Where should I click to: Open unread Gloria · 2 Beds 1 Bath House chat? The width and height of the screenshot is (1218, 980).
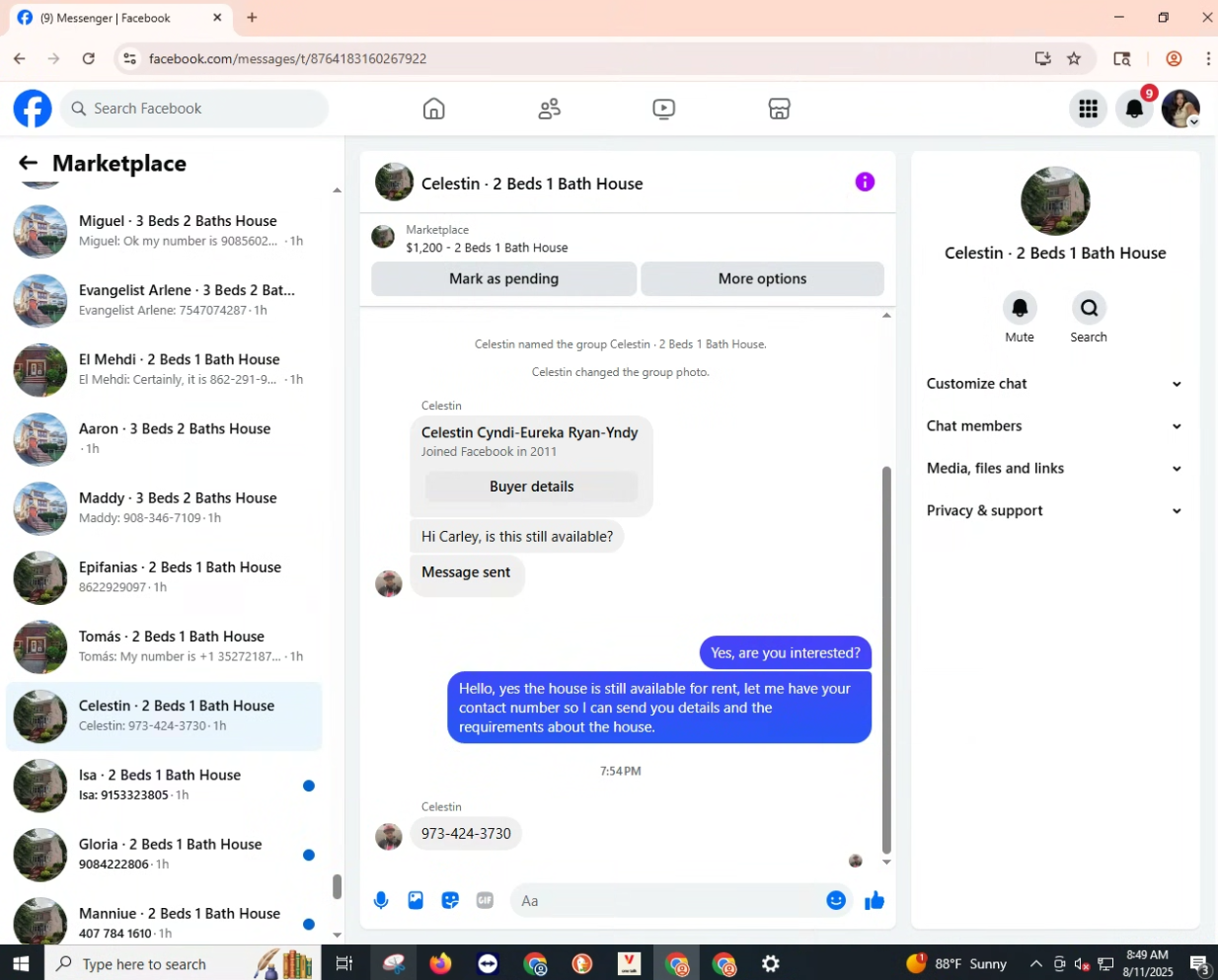click(164, 854)
